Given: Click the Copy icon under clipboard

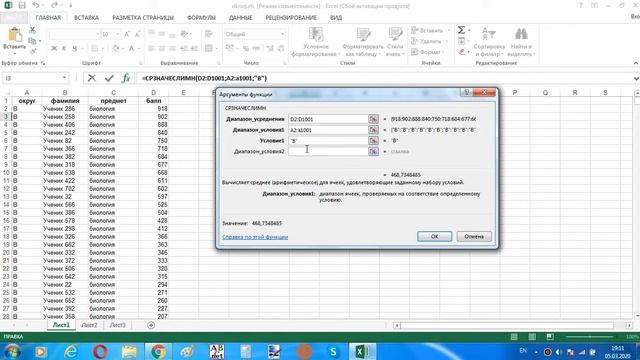Looking at the screenshot, I should 32,41.
